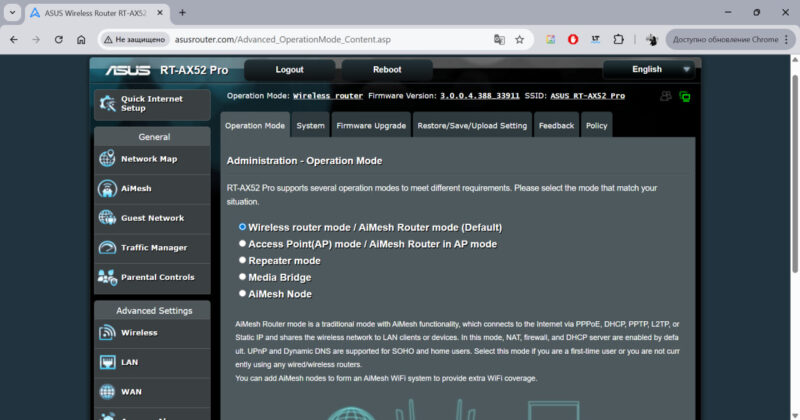Click the translate page icon
The height and width of the screenshot is (420, 800).
499,39
